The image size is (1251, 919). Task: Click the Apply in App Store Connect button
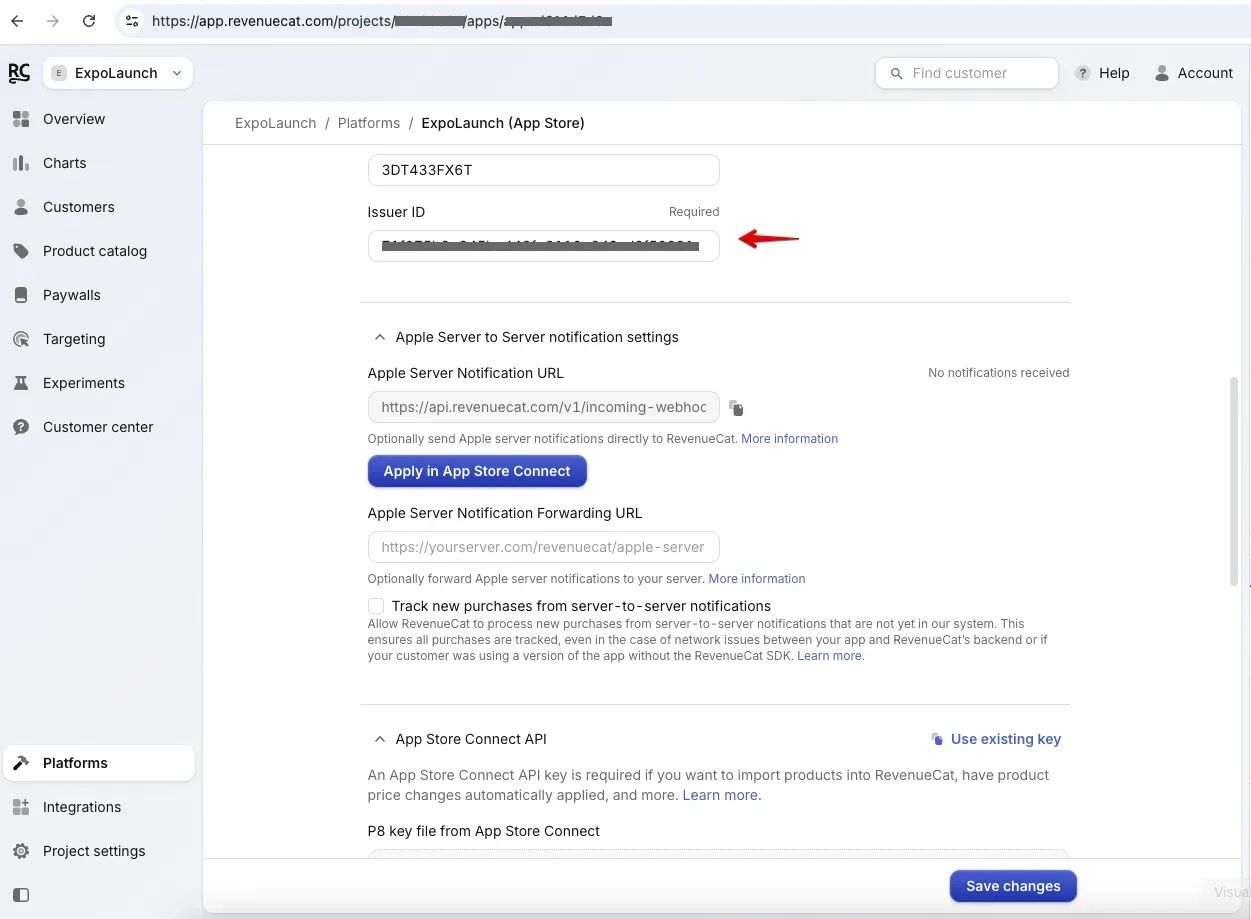coord(477,471)
